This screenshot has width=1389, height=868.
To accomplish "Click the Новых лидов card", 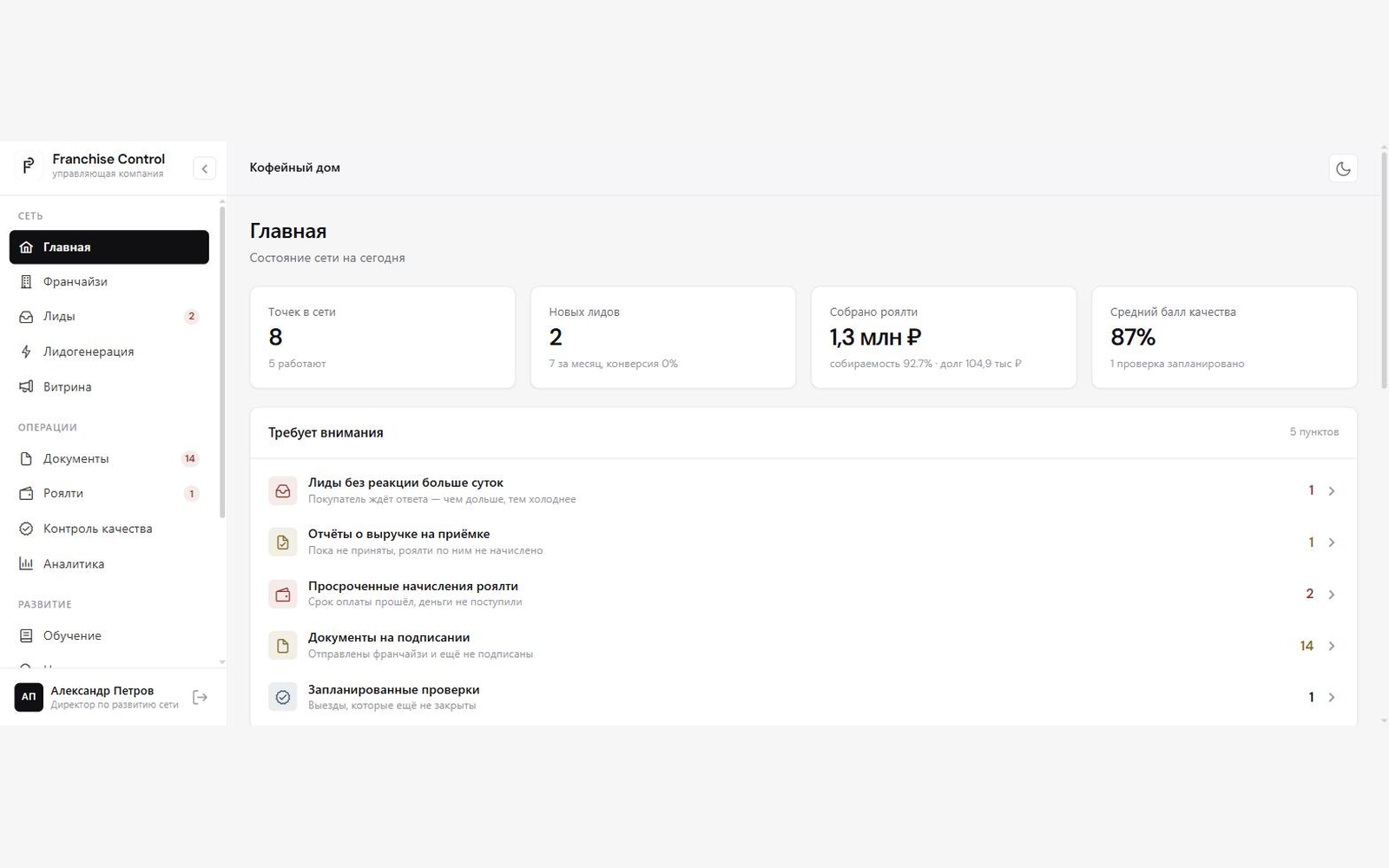I will pos(663,338).
